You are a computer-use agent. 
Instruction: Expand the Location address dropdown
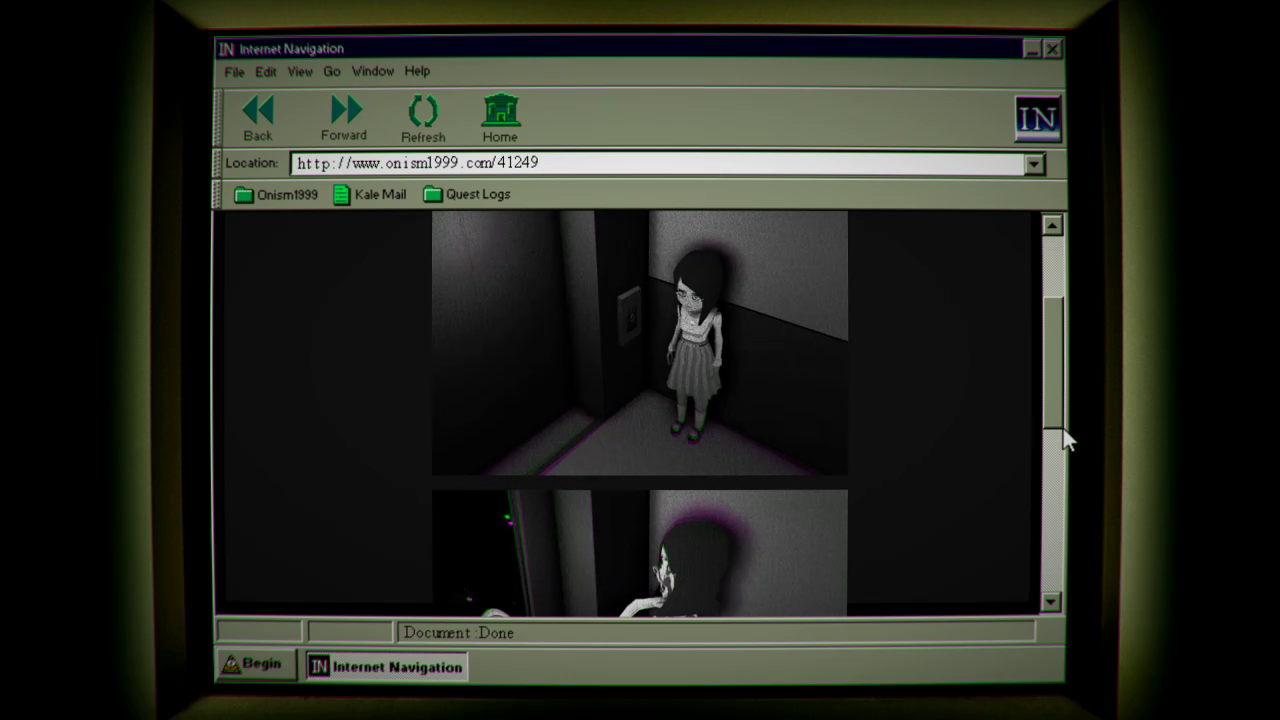click(1034, 164)
